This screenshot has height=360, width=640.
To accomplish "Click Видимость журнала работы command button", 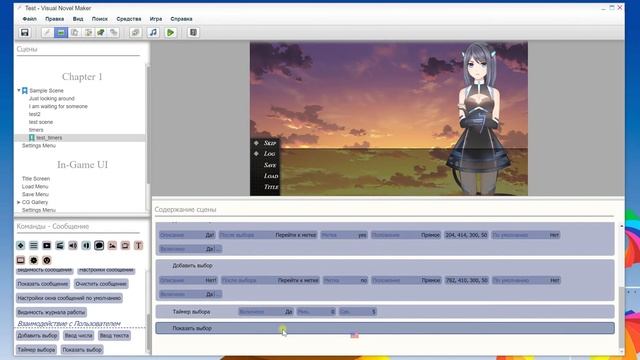I will tap(51, 312).
